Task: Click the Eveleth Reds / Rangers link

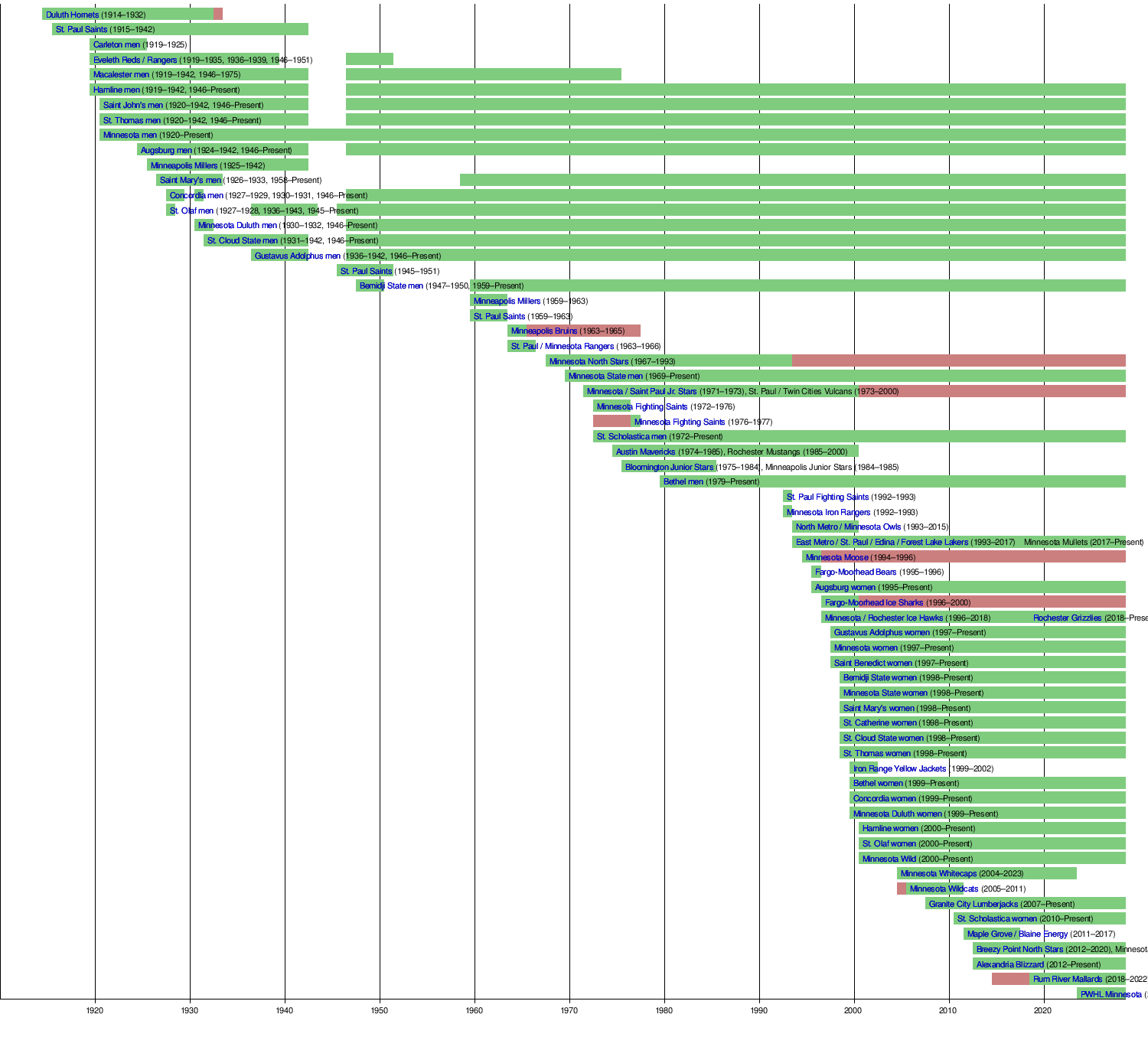Action: [x=135, y=60]
